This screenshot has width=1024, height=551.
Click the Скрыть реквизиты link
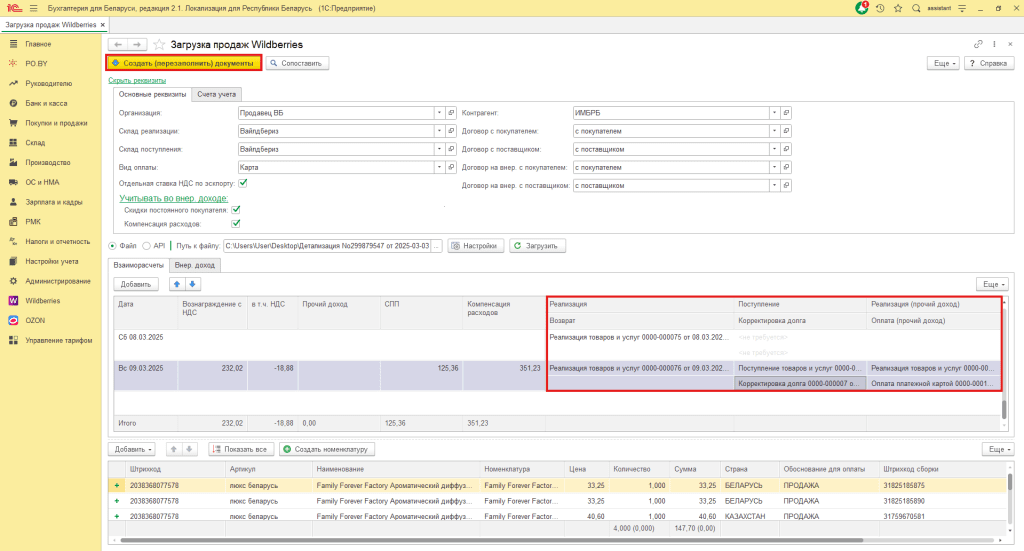[x=136, y=80]
